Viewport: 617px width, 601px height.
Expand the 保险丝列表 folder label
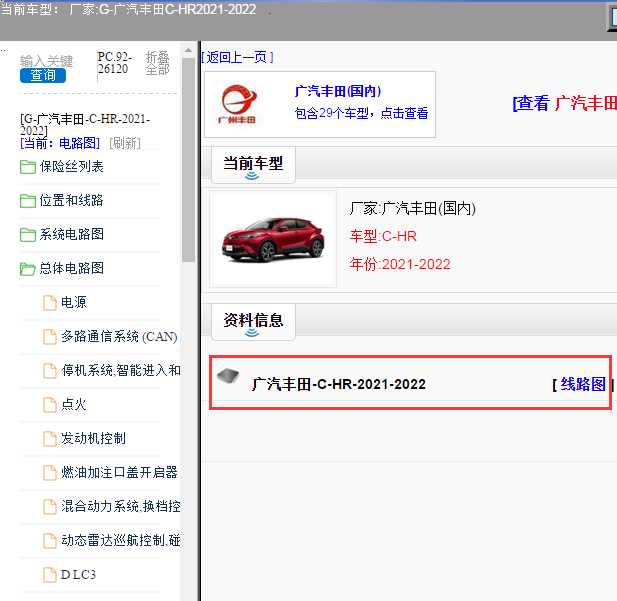pyautogui.click(x=72, y=167)
